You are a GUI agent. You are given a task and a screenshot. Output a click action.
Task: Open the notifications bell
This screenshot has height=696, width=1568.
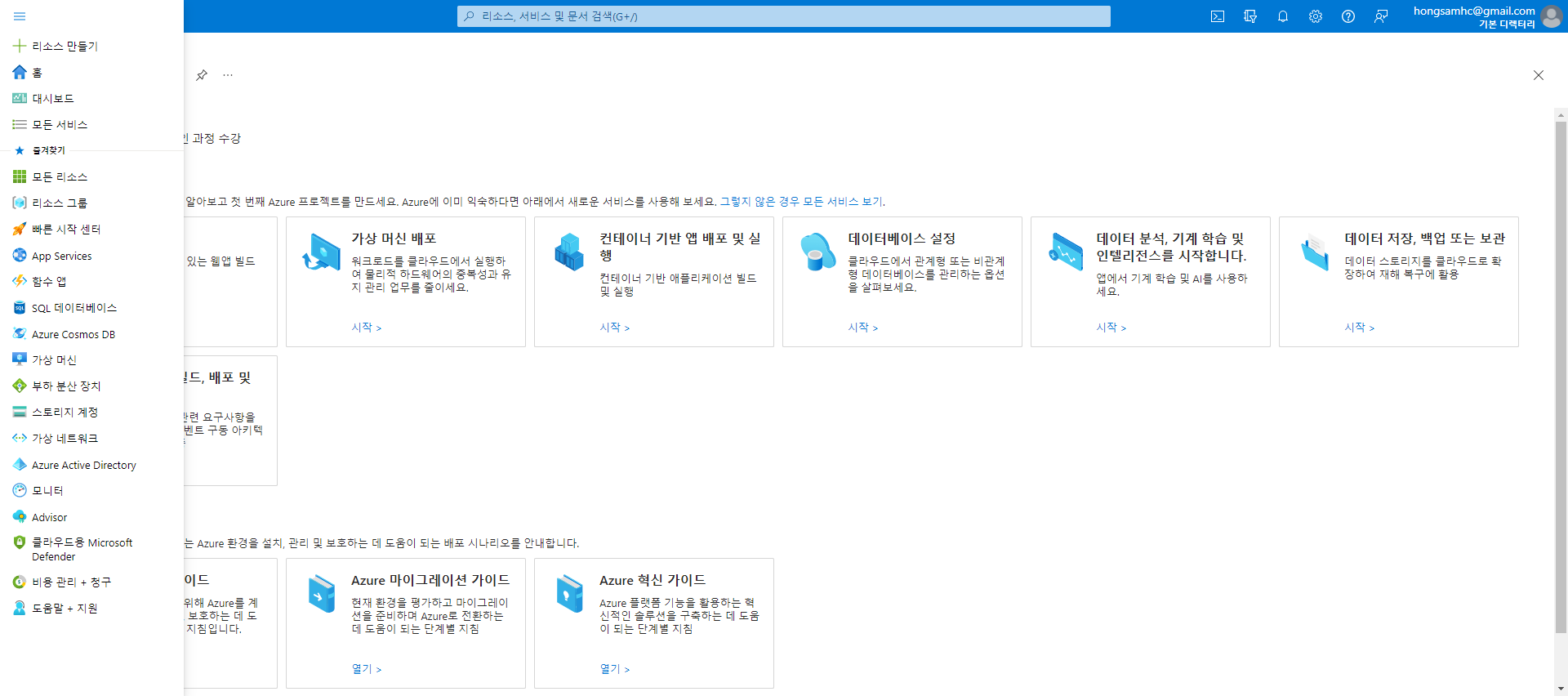[x=1283, y=16]
